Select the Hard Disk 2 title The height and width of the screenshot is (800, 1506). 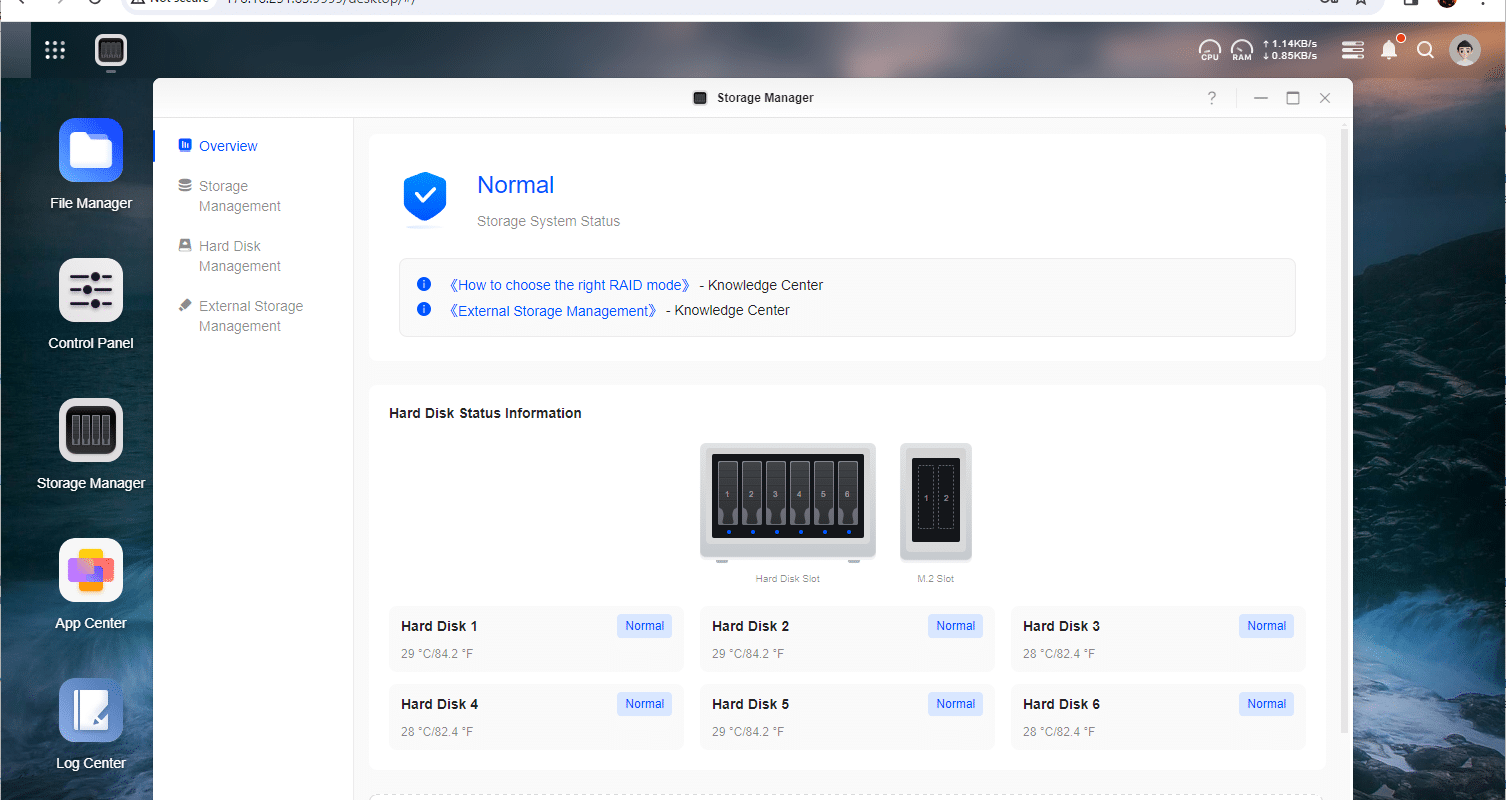pyautogui.click(x=750, y=626)
